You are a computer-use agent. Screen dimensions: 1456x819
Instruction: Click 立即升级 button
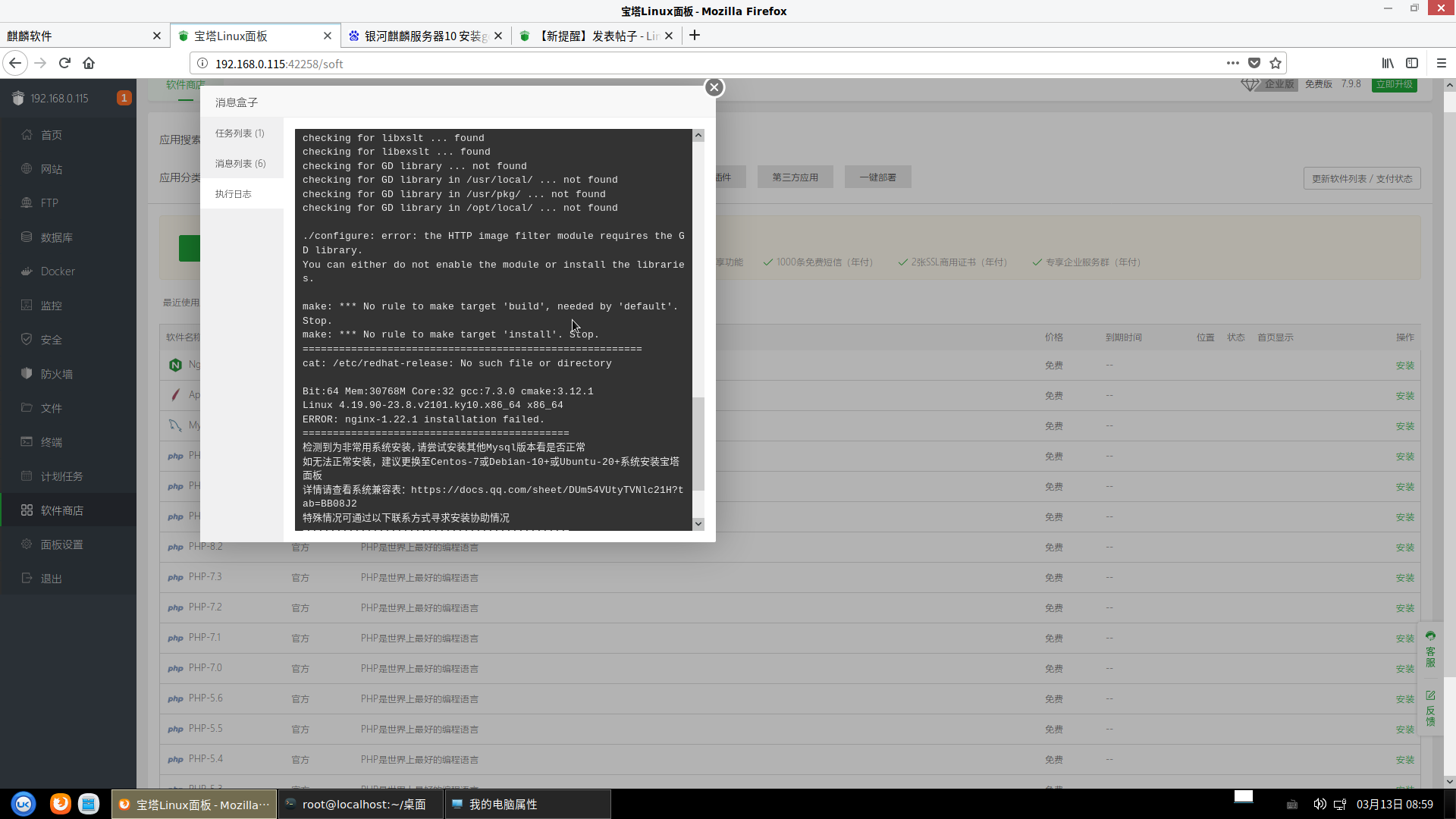[1395, 84]
